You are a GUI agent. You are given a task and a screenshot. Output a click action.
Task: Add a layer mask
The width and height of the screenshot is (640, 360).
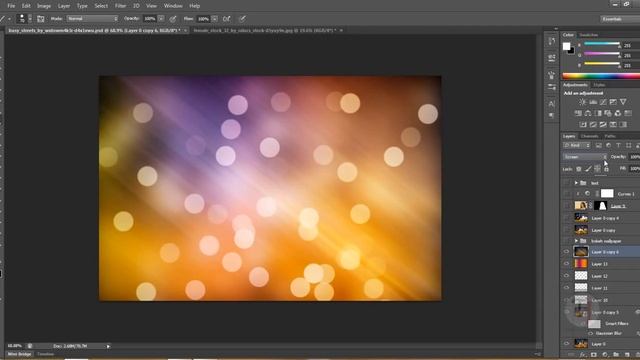[594, 355]
